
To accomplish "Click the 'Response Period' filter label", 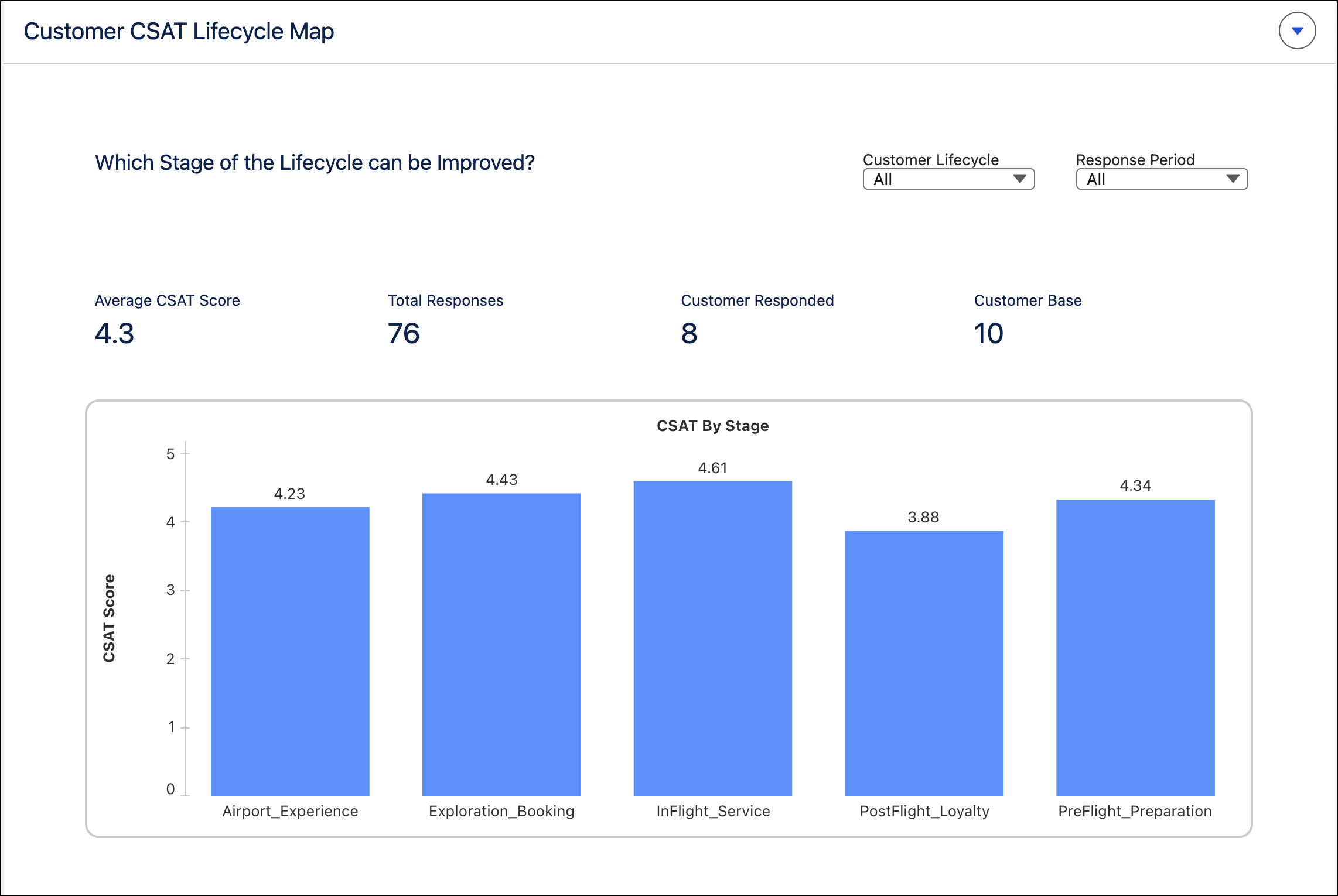I will tap(1135, 160).
